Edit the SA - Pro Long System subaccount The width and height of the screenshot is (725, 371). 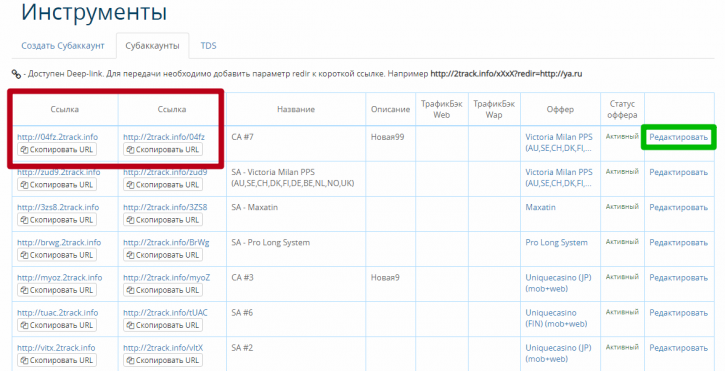point(678,242)
